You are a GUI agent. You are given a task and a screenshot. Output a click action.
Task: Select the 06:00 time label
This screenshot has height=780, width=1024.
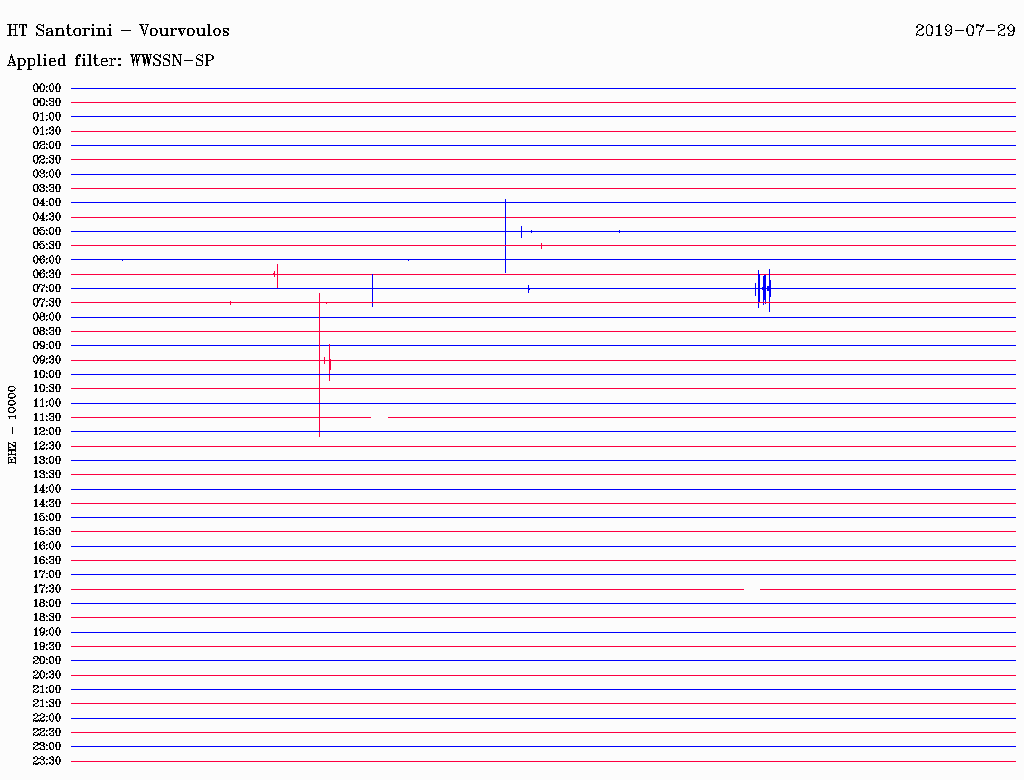[x=47, y=260]
